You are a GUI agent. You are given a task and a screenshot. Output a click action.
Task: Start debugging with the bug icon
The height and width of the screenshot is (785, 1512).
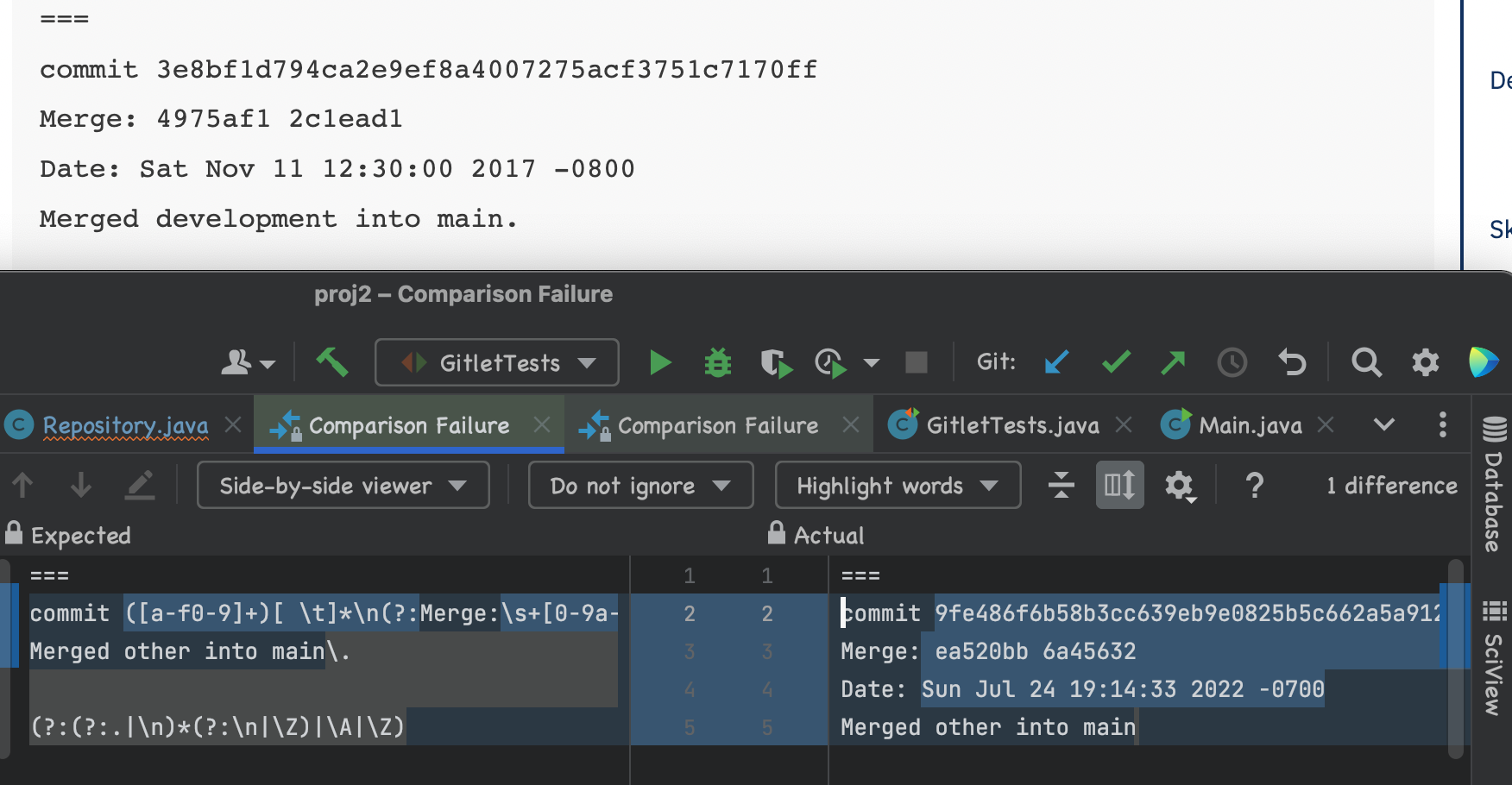pyautogui.click(x=717, y=363)
